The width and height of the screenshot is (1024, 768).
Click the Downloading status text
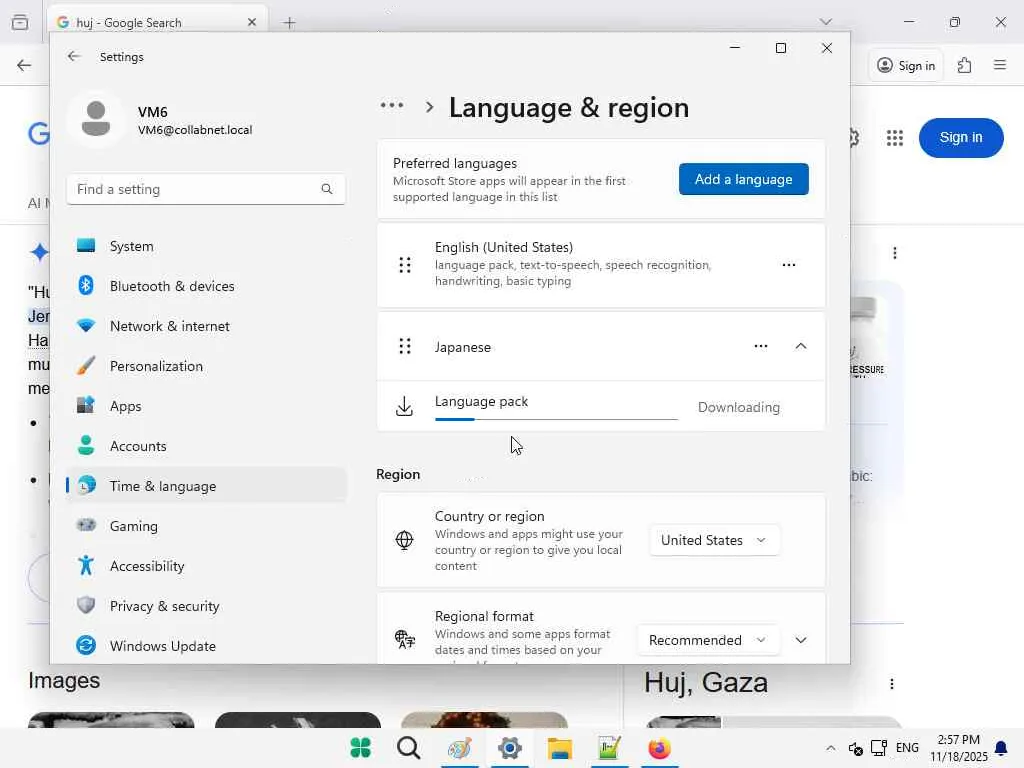(x=739, y=408)
